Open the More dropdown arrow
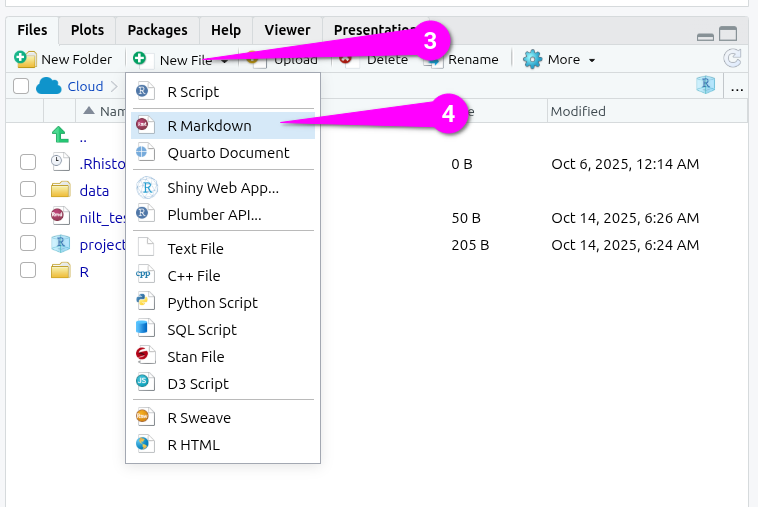 [592, 60]
